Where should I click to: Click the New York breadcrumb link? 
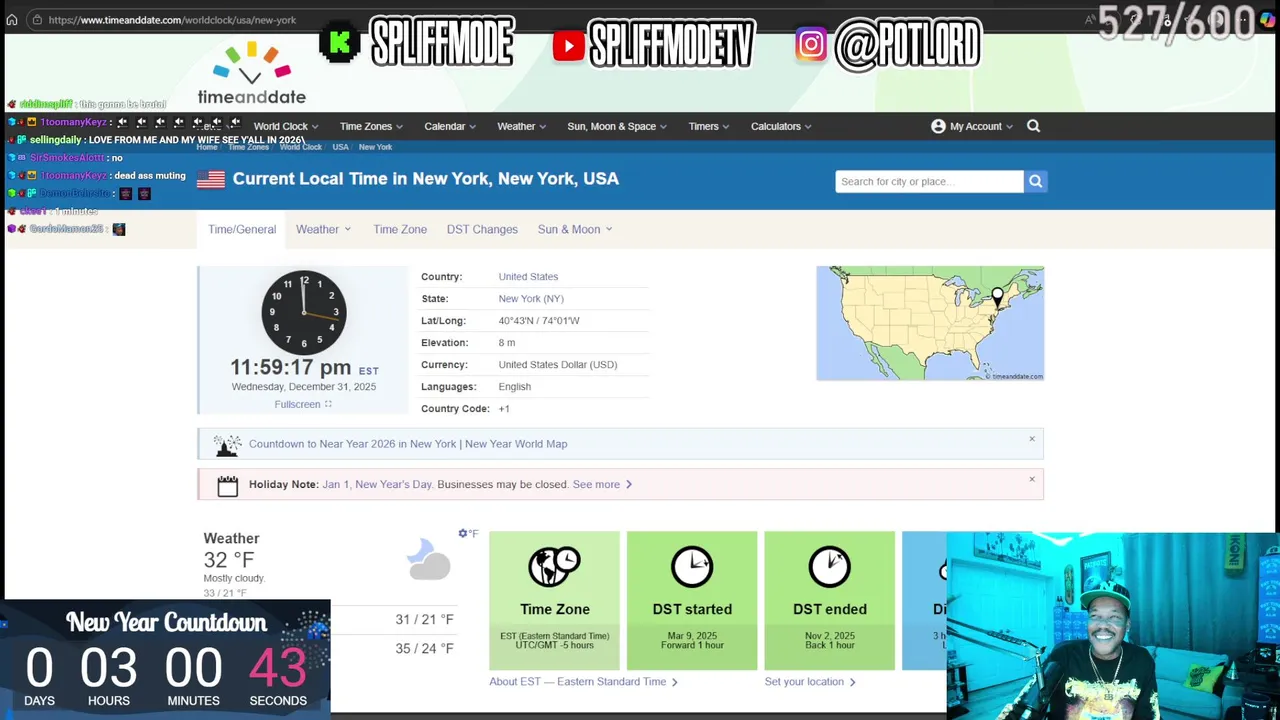(376, 147)
